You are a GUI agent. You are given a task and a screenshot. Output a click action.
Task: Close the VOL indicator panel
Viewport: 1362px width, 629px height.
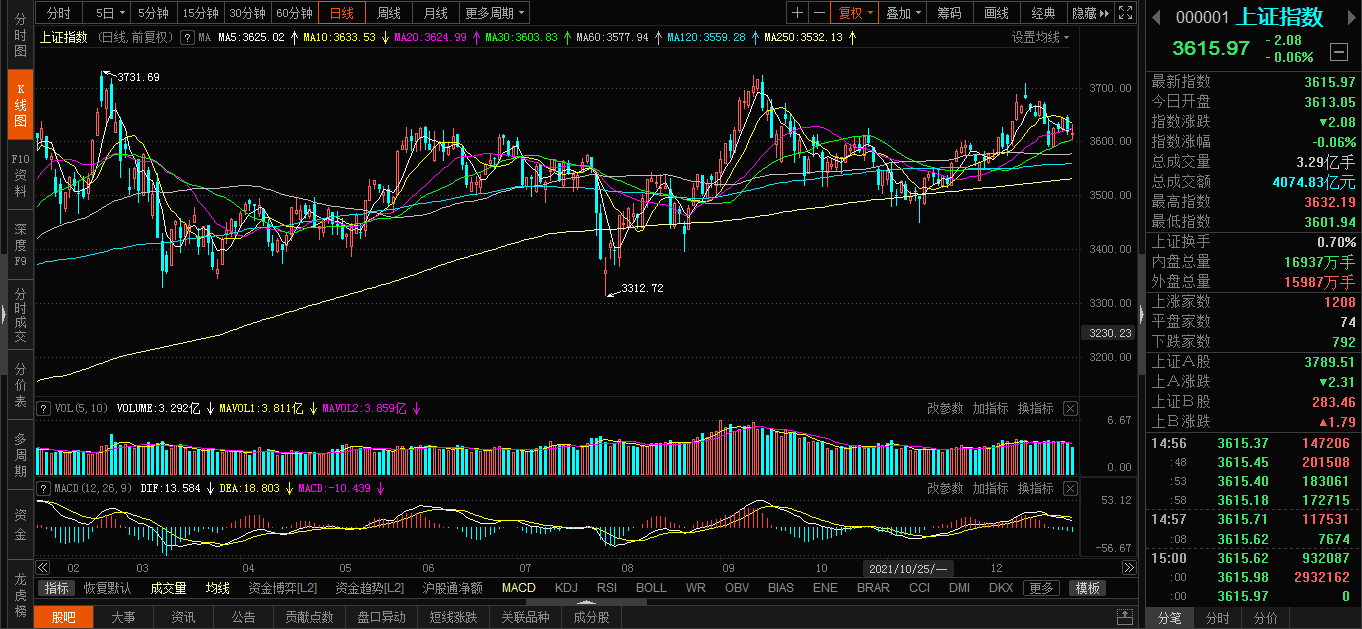coord(1070,408)
